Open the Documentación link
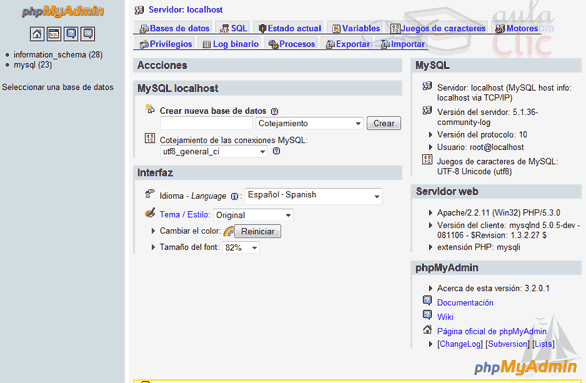 (x=465, y=303)
